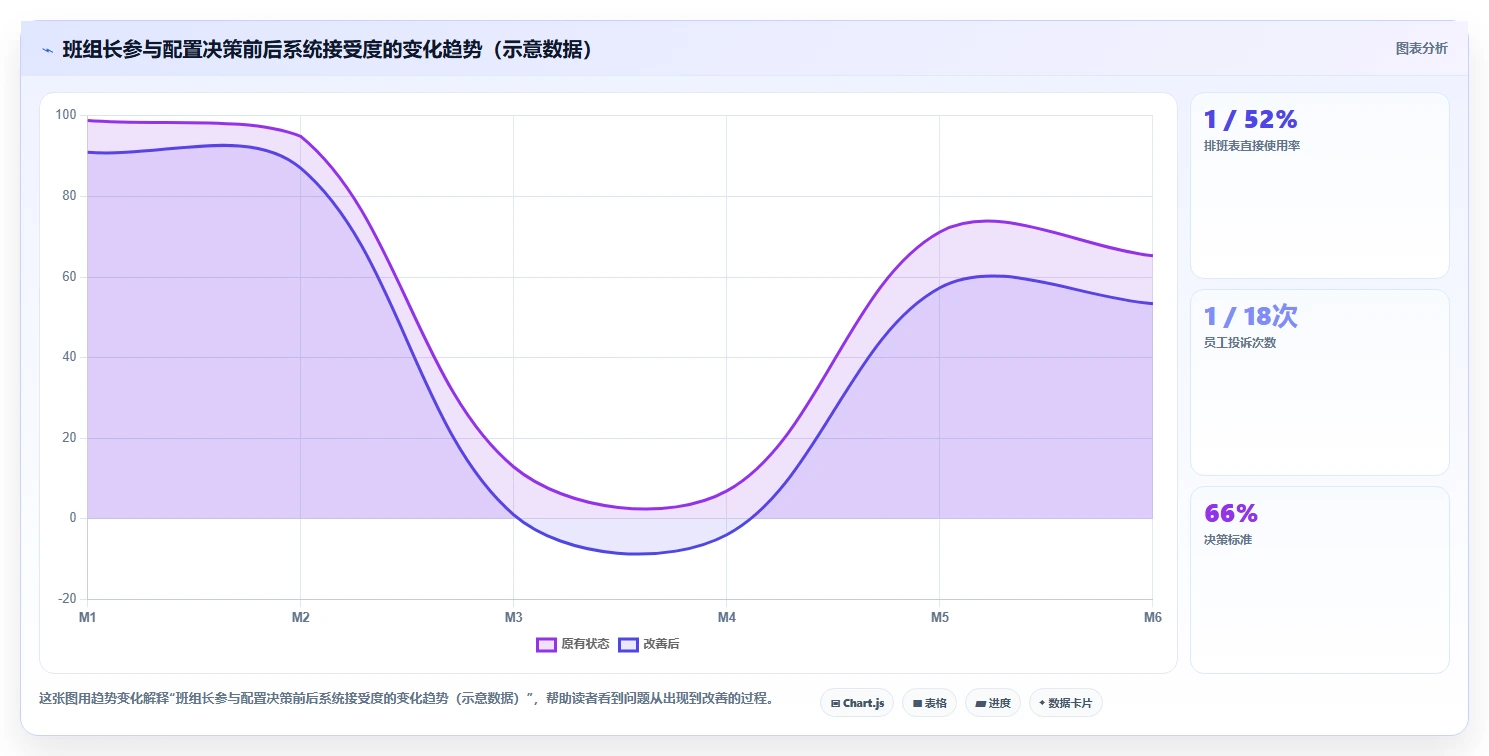Click the 数据卡片 tag star icon
The image size is (1489, 756).
1042,703
